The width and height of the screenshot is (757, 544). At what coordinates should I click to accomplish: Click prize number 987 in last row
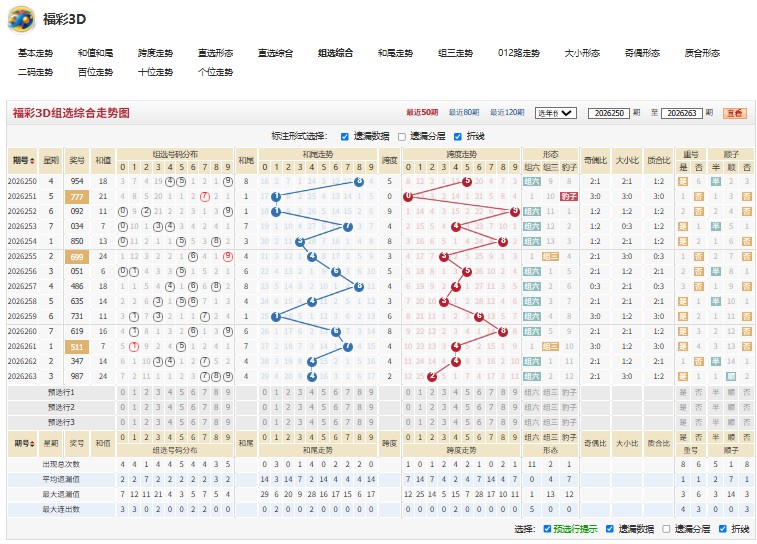click(x=77, y=376)
